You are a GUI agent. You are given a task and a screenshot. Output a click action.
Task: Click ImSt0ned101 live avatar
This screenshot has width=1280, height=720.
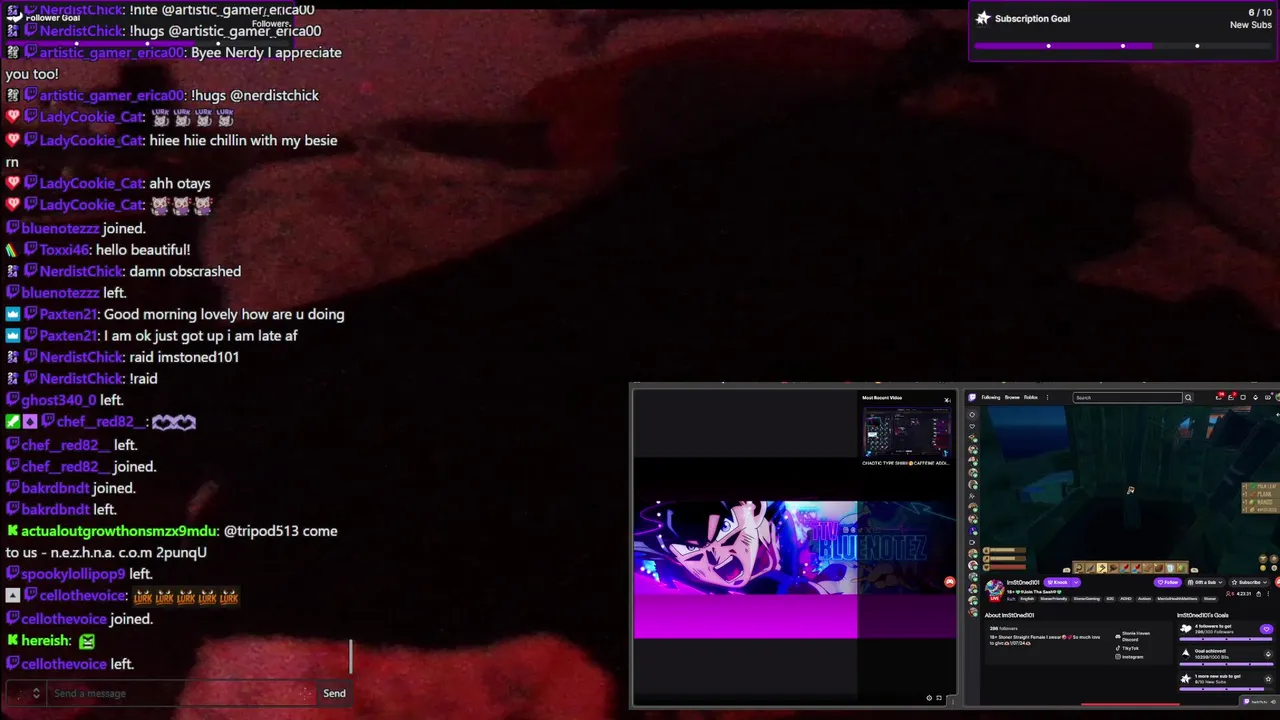pos(994,589)
